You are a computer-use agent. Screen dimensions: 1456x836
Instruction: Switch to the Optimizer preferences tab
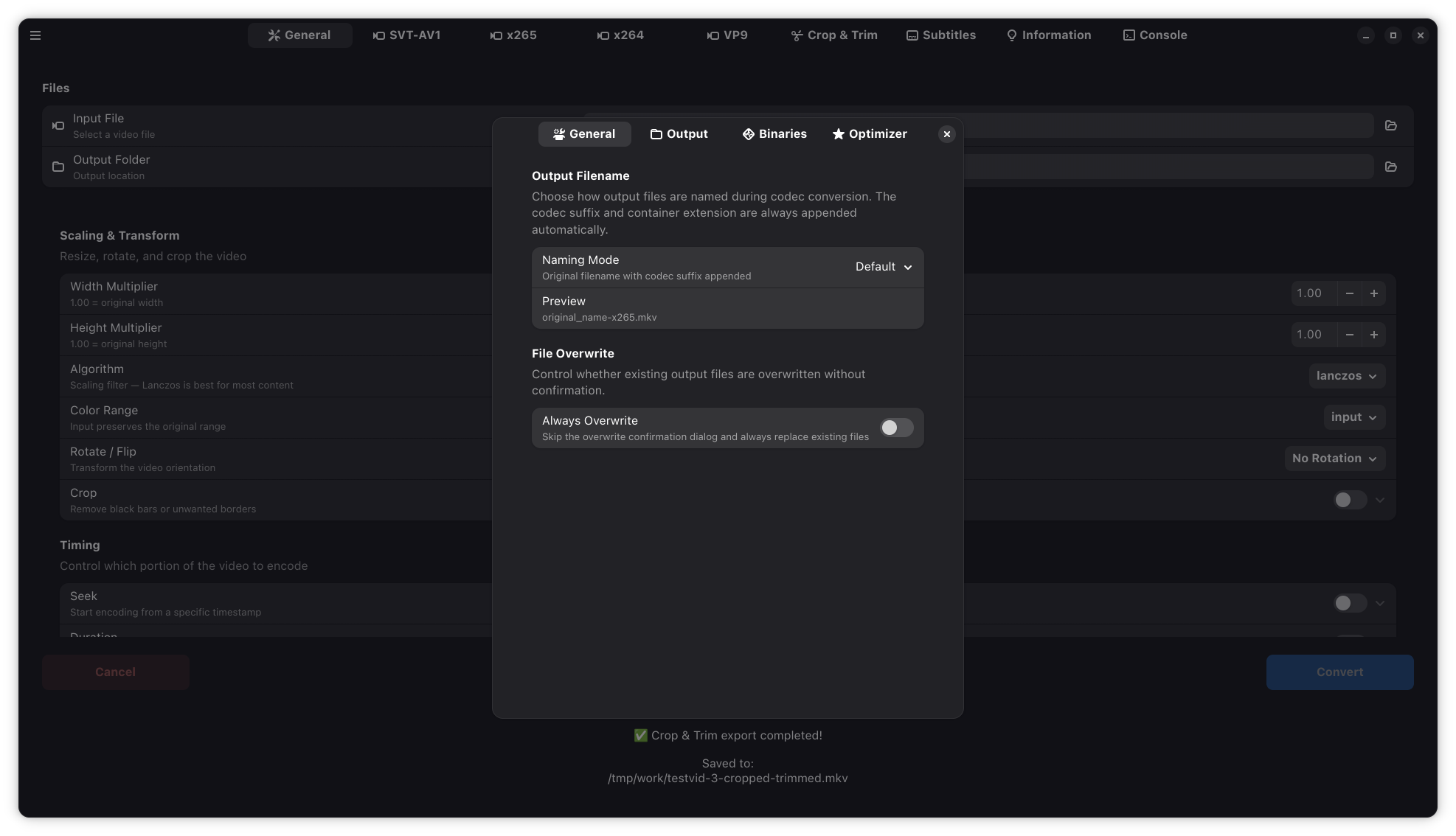pos(870,134)
